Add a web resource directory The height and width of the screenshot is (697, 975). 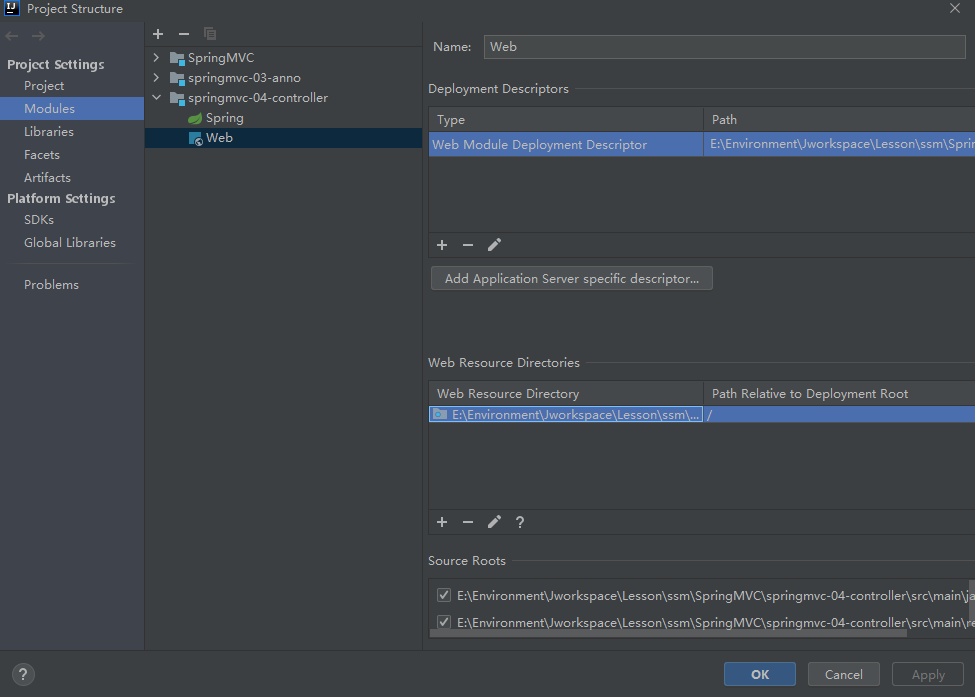point(442,522)
